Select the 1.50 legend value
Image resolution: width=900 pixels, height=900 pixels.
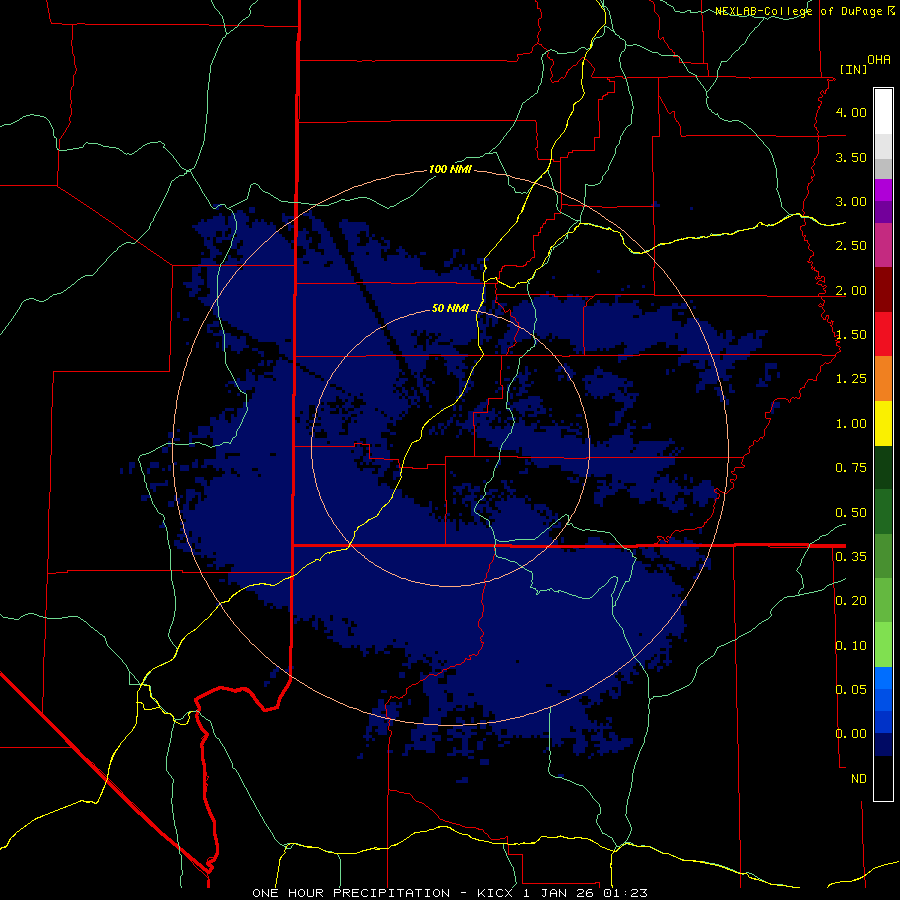click(851, 335)
